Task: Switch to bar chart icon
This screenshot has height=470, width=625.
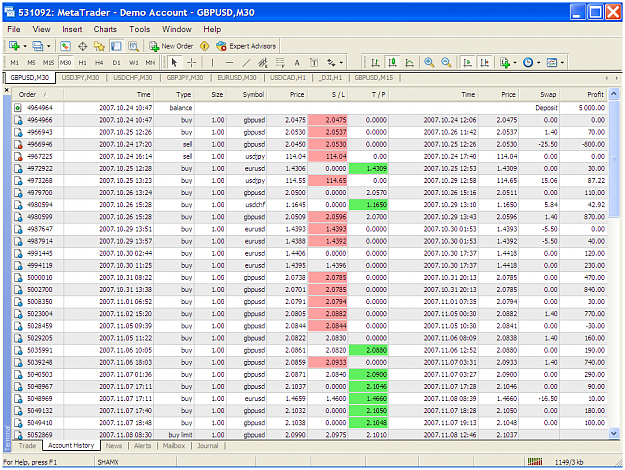Action: [375, 63]
